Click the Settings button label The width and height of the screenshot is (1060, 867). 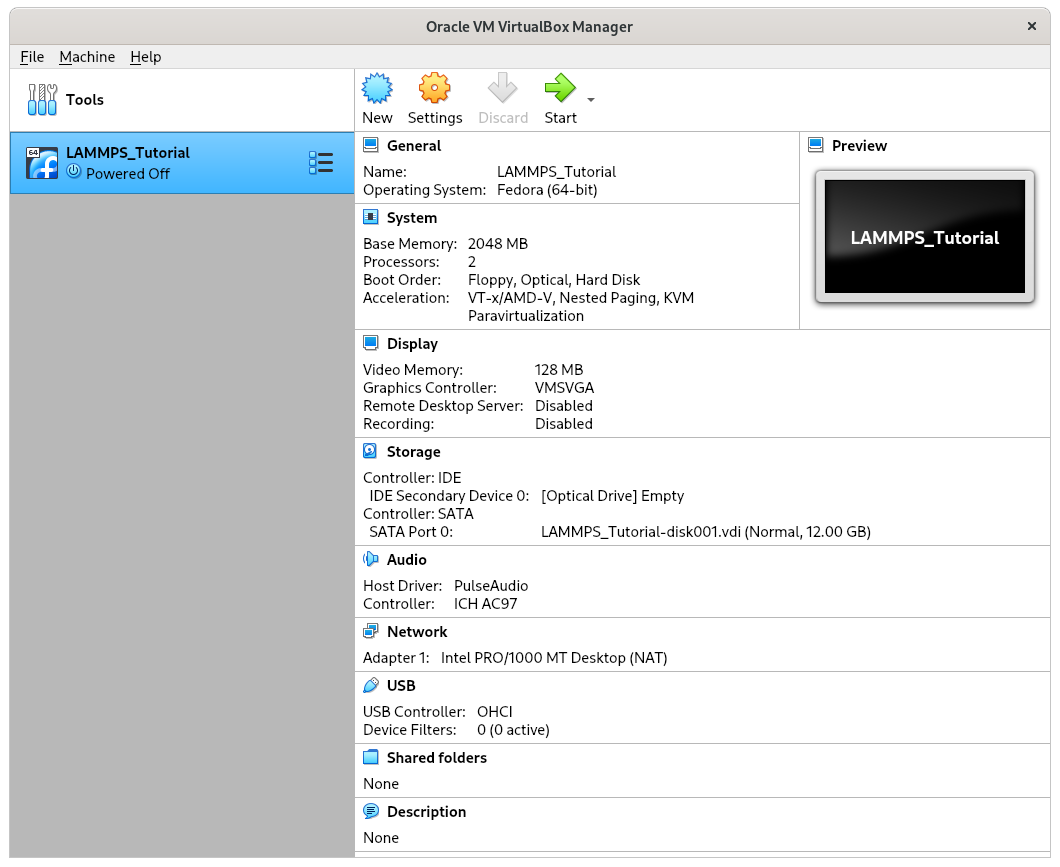(x=435, y=118)
